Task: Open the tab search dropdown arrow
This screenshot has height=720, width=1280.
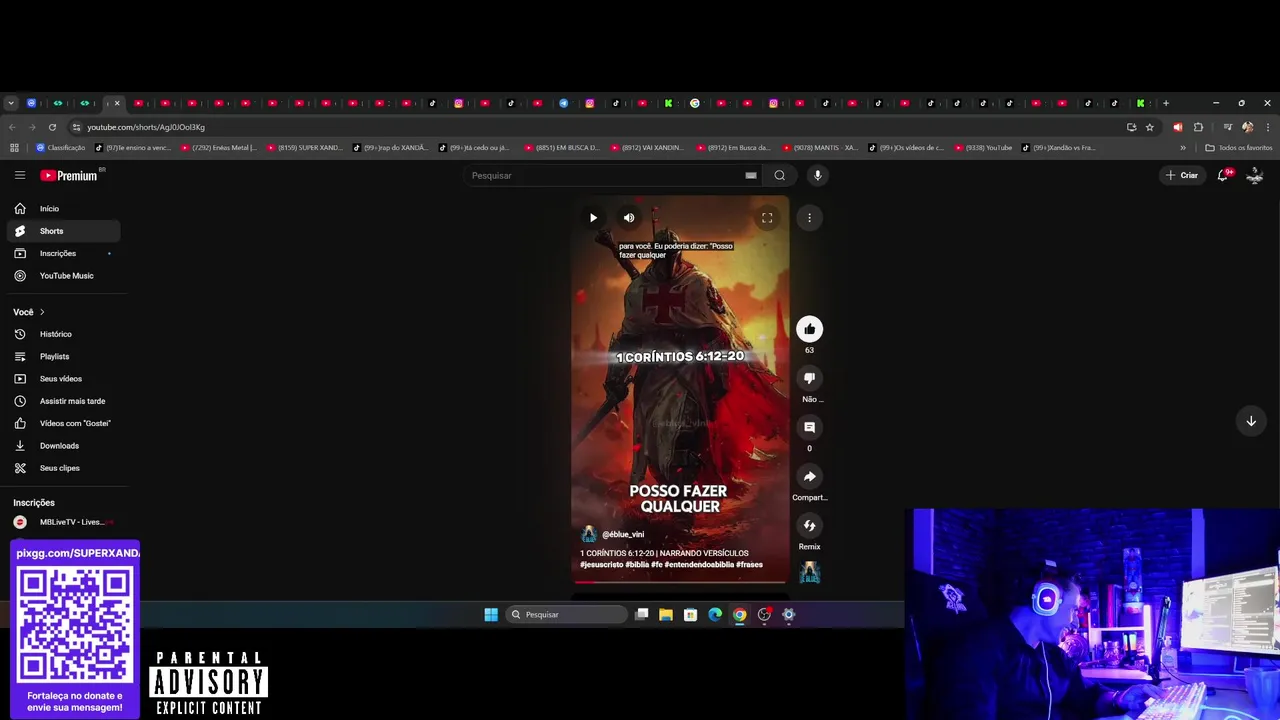Action: tap(11, 103)
